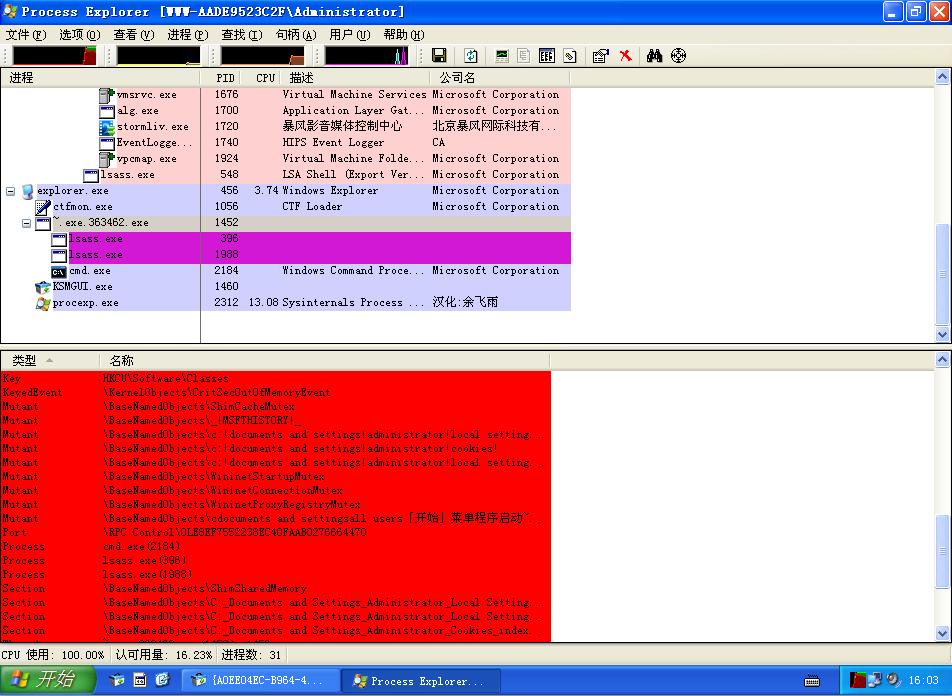952x696 pixels.
Task: Collapse the explorer.exe tree node
Action: (10, 191)
